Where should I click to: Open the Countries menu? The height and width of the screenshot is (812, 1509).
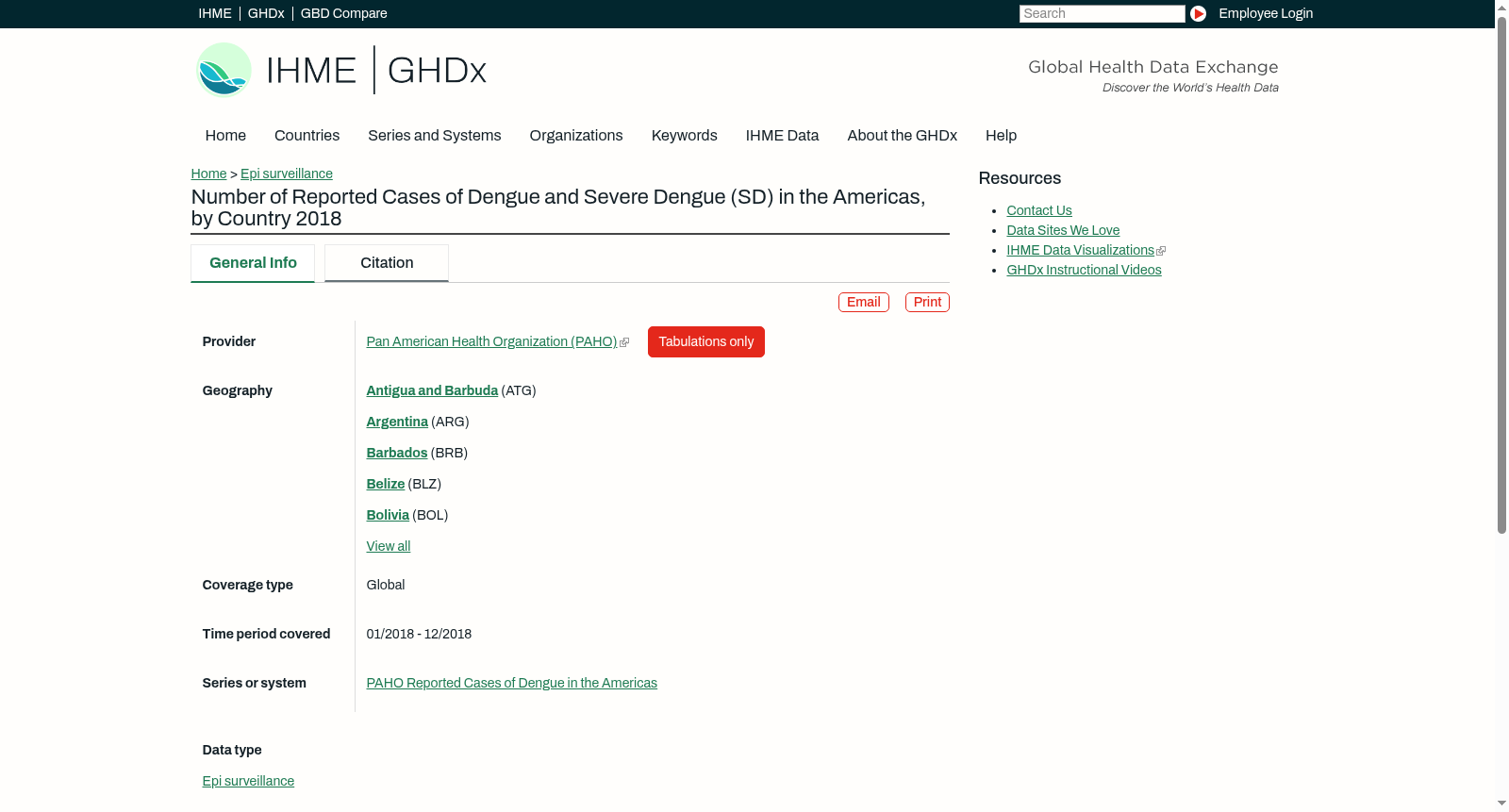(x=307, y=136)
